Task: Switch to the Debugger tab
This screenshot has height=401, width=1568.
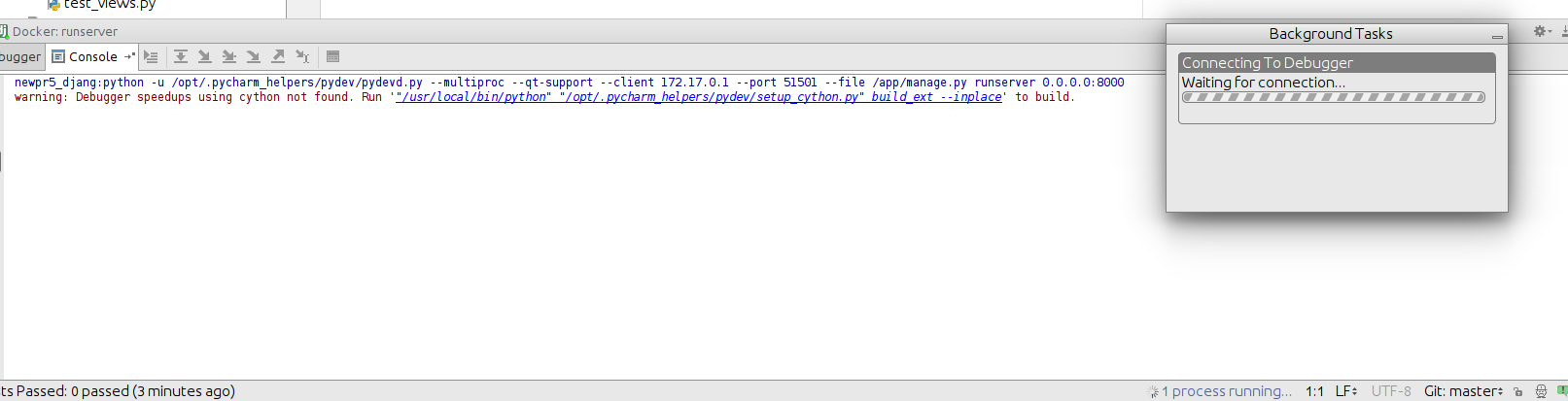Action: [20, 56]
